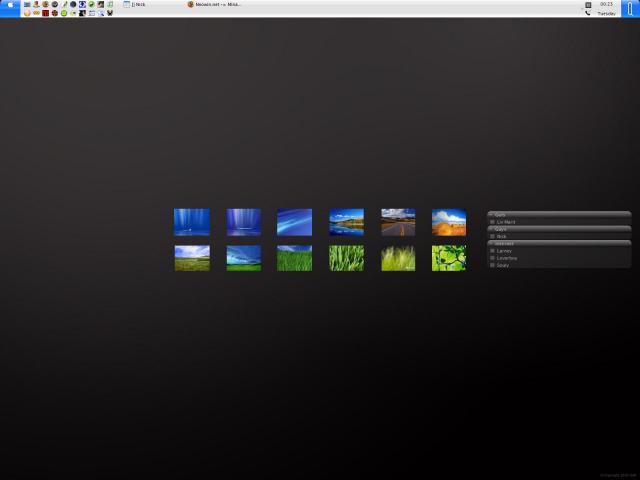Open the 00:23 clock display
The width and height of the screenshot is (640, 480).
[x=606, y=4]
